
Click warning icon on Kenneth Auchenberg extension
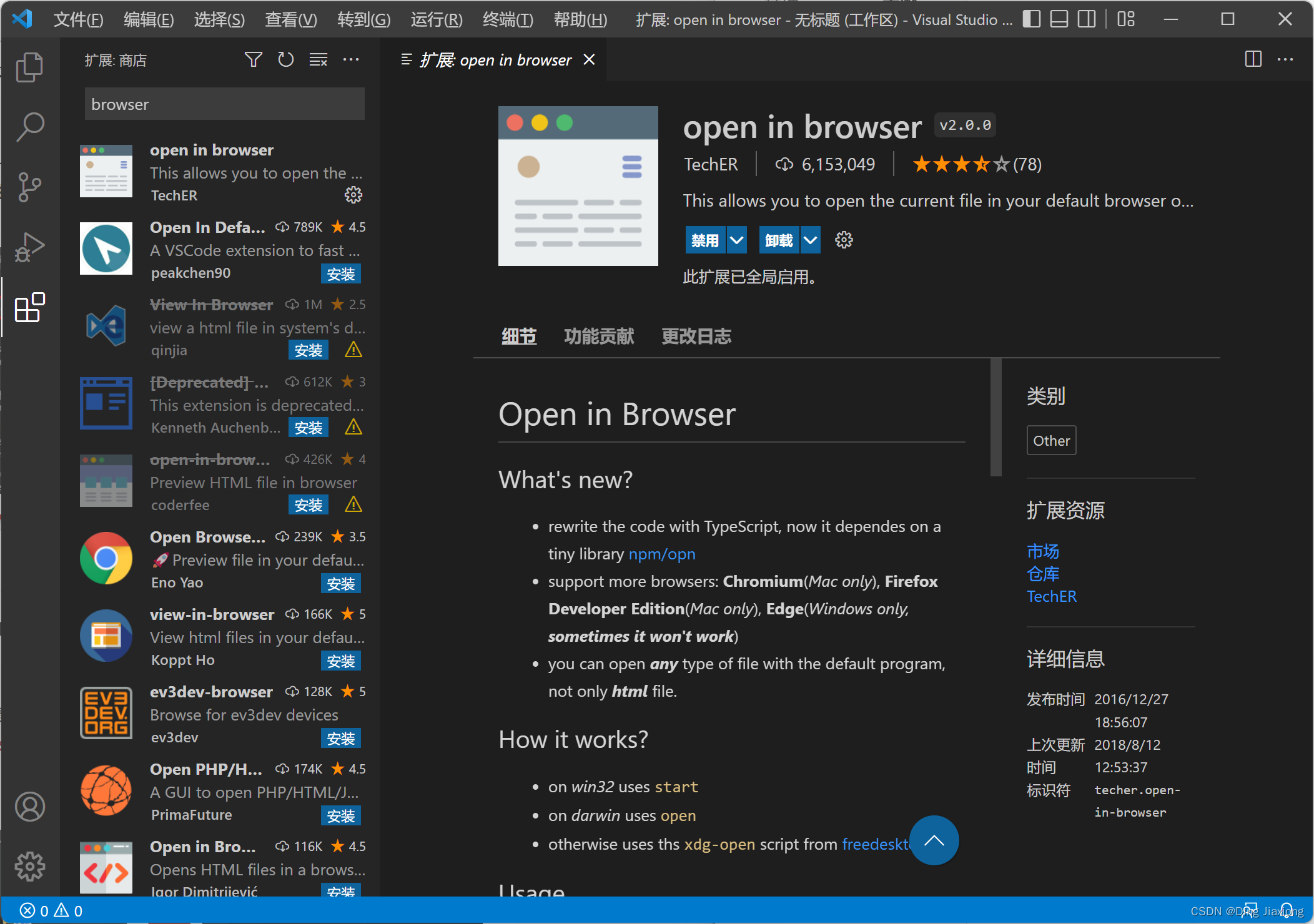tap(353, 427)
